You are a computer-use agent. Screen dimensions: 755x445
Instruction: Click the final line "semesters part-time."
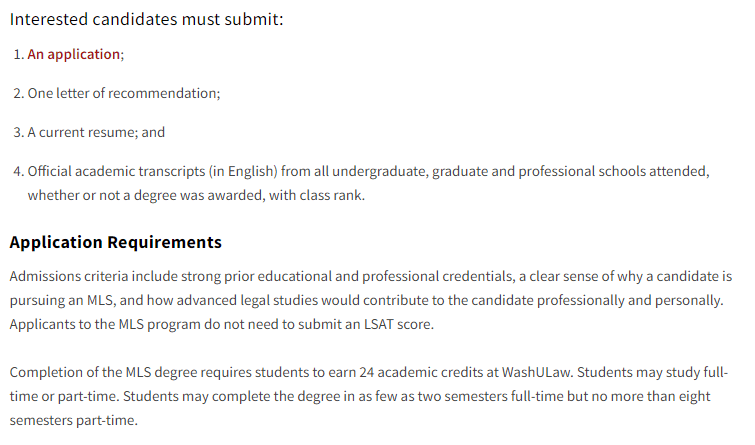[x=74, y=420]
